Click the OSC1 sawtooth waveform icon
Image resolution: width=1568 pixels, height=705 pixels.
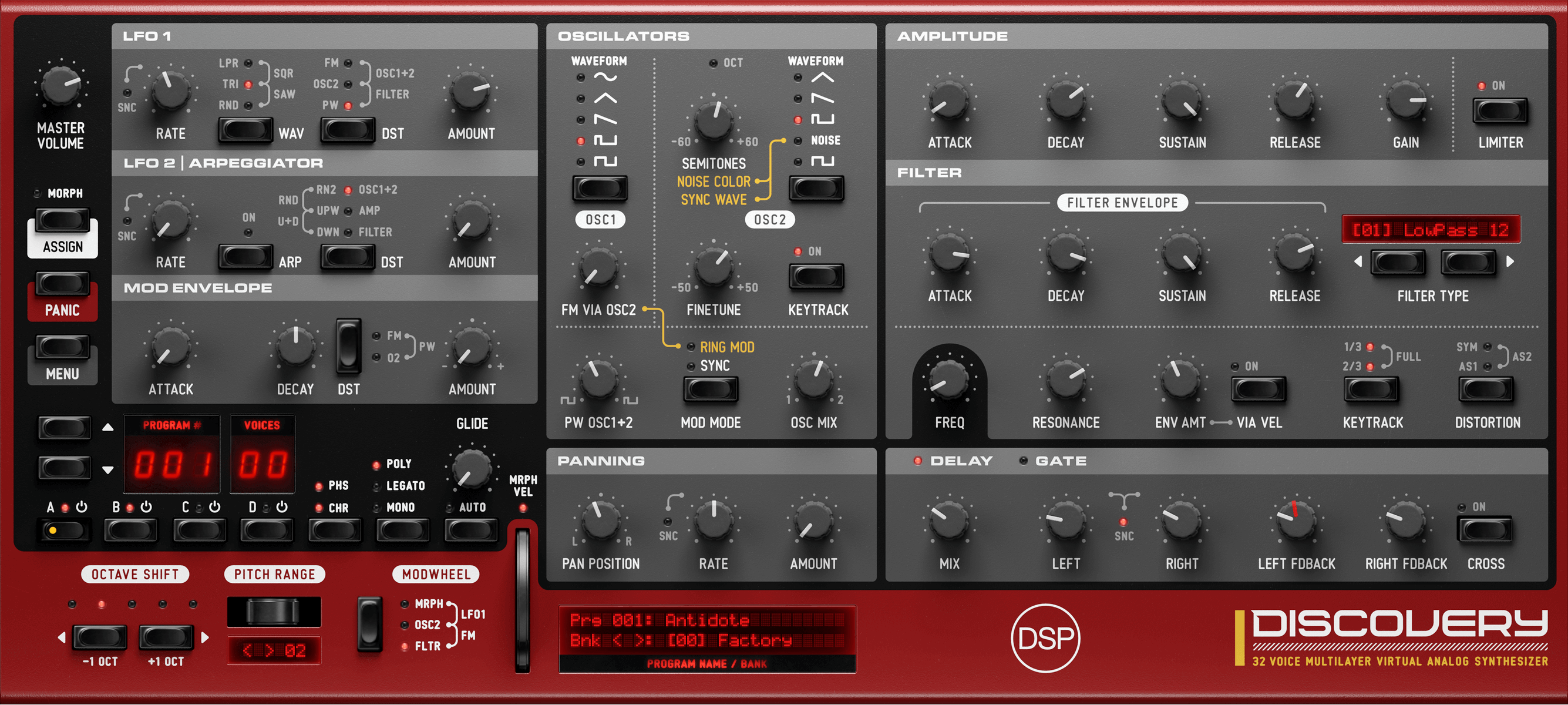click(605, 119)
